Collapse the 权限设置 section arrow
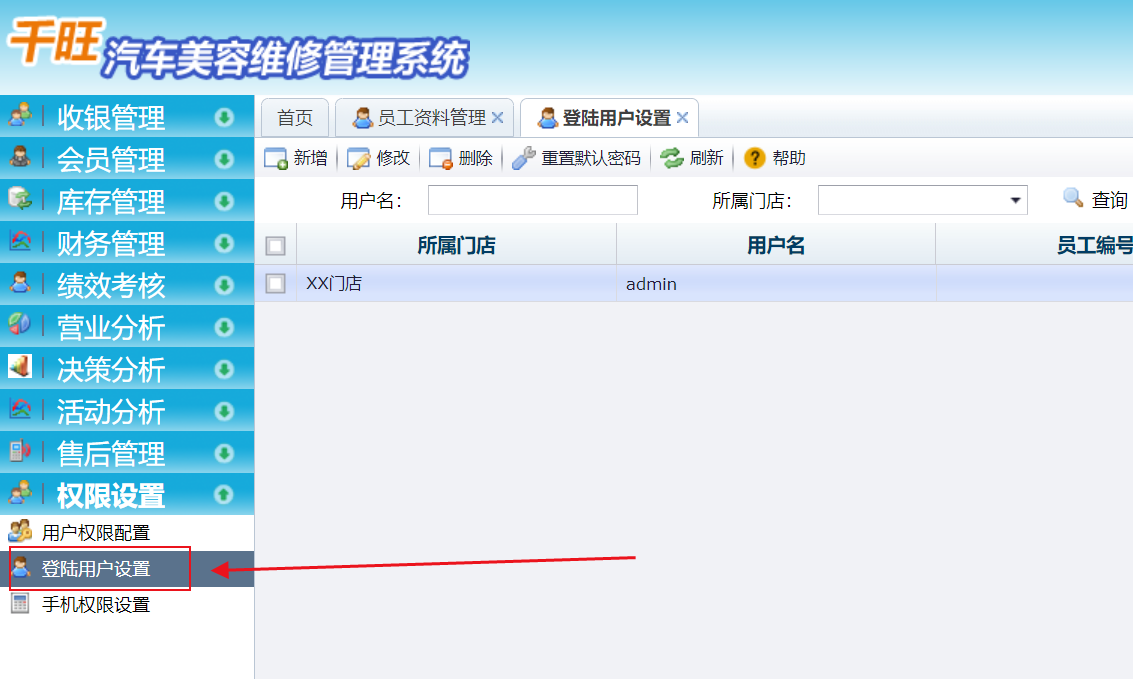The width and height of the screenshot is (1133, 679). [x=224, y=495]
